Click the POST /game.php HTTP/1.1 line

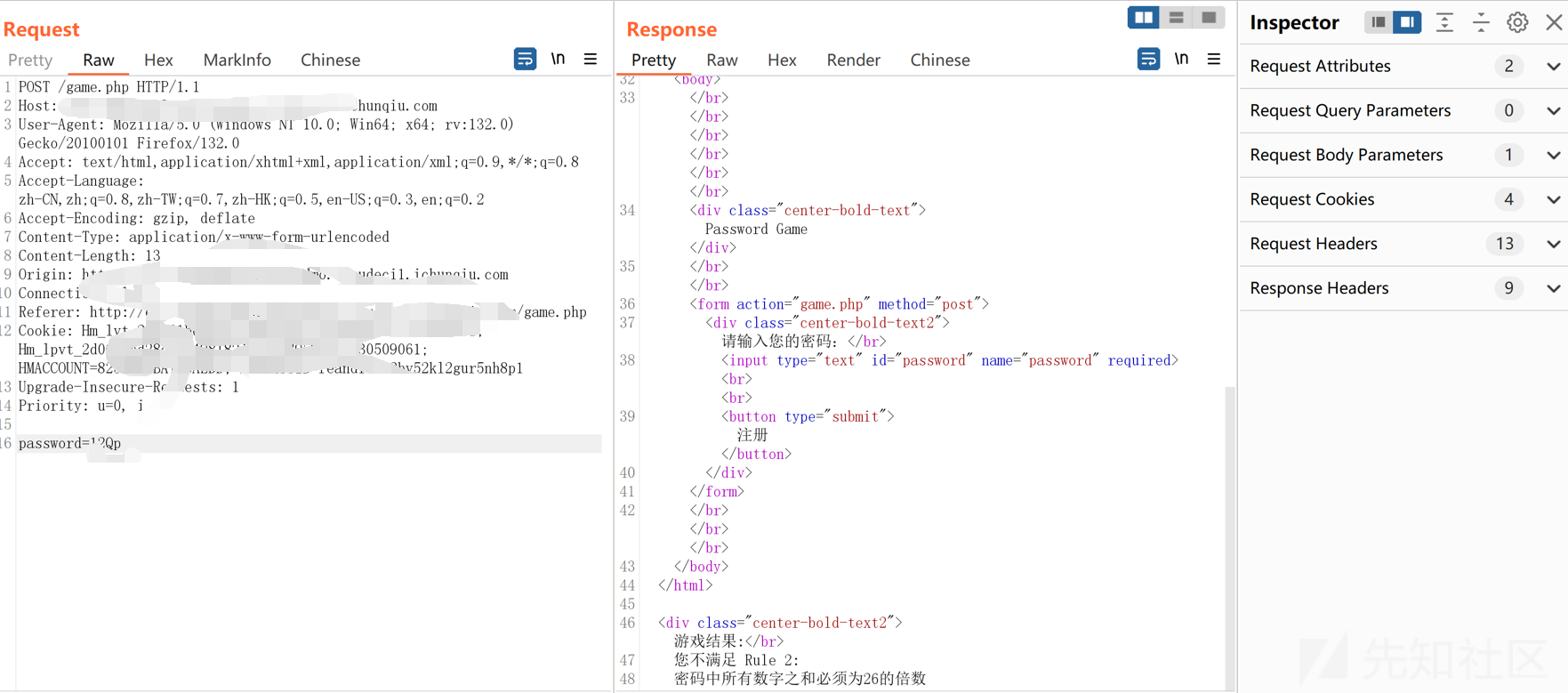[x=109, y=87]
